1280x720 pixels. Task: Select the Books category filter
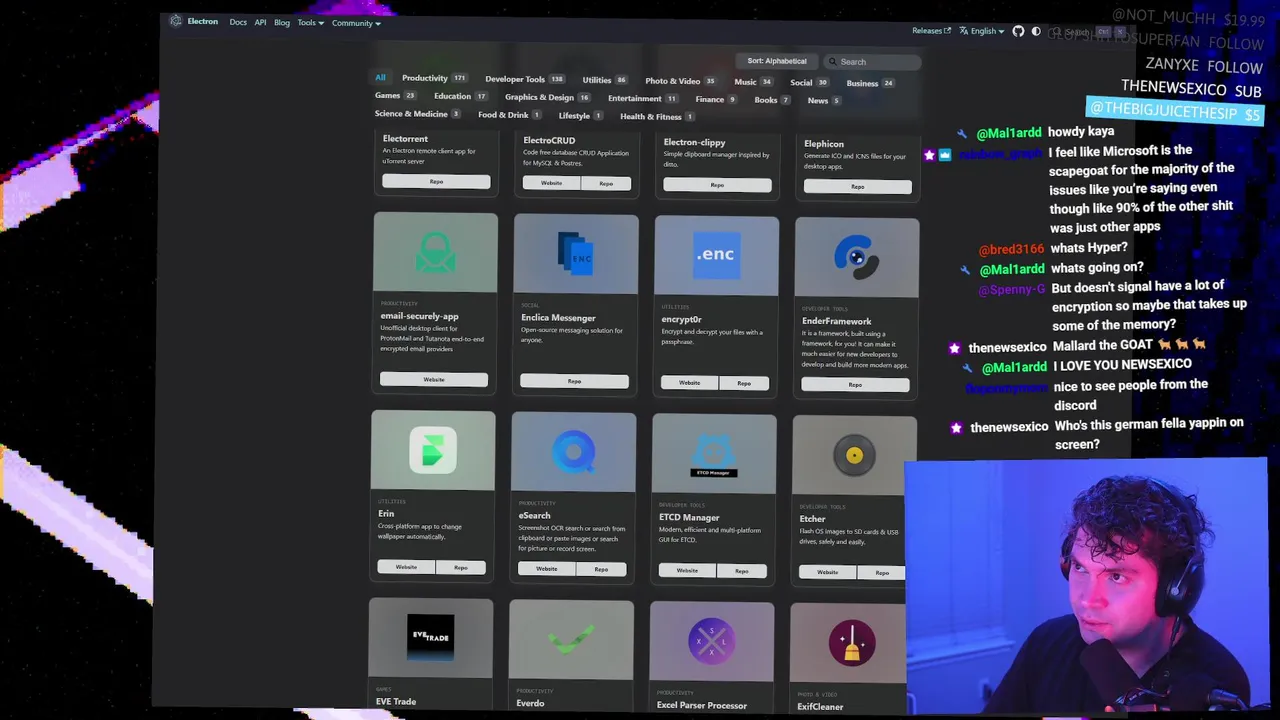(772, 100)
